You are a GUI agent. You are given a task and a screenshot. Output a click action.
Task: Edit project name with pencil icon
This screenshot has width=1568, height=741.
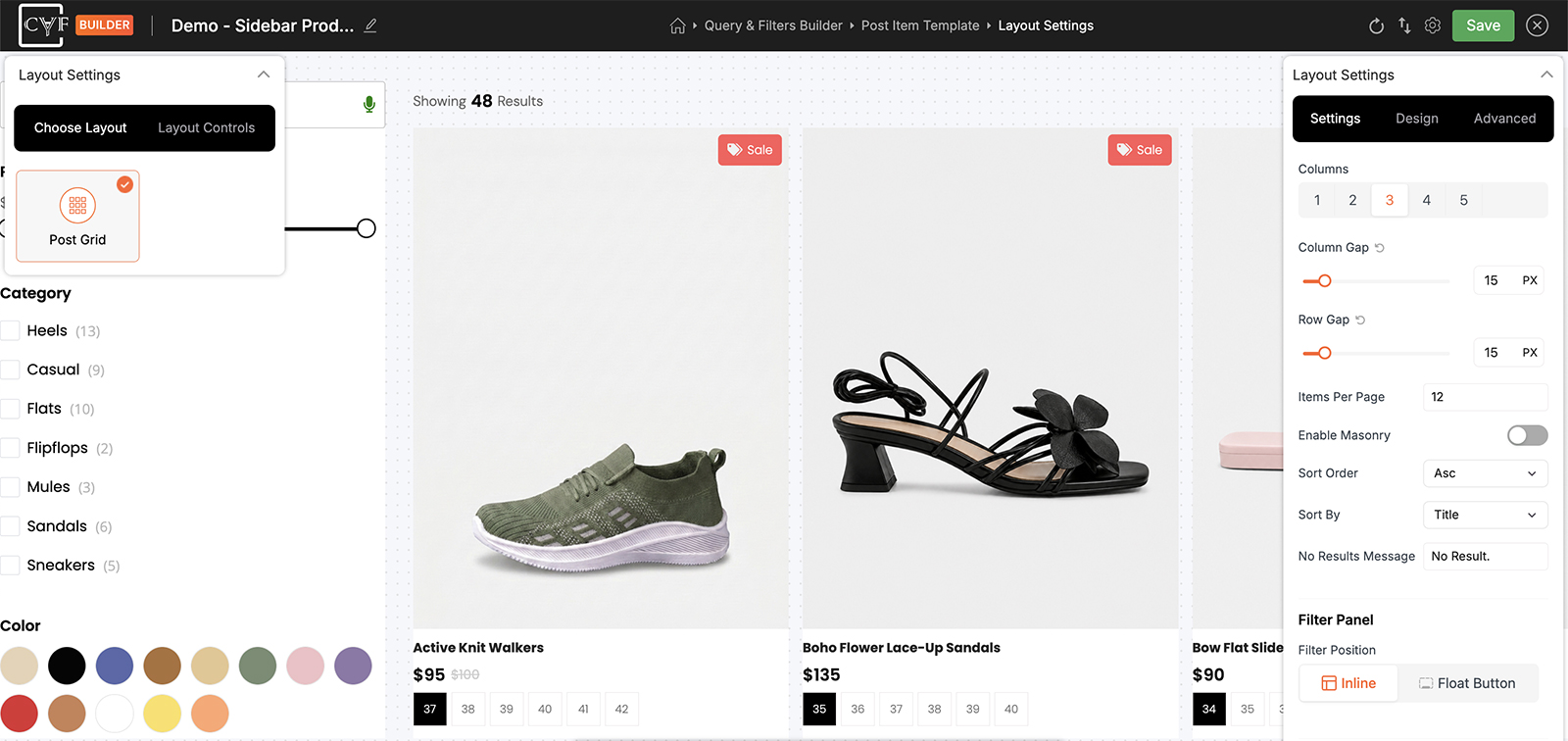[370, 25]
